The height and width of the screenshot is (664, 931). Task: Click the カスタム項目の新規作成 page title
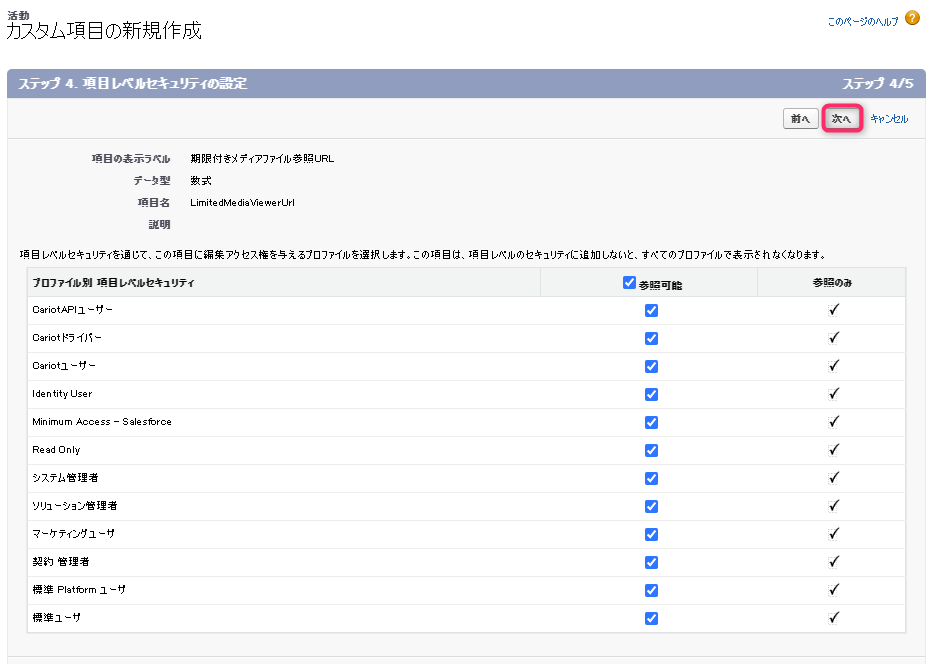(x=104, y=30)
